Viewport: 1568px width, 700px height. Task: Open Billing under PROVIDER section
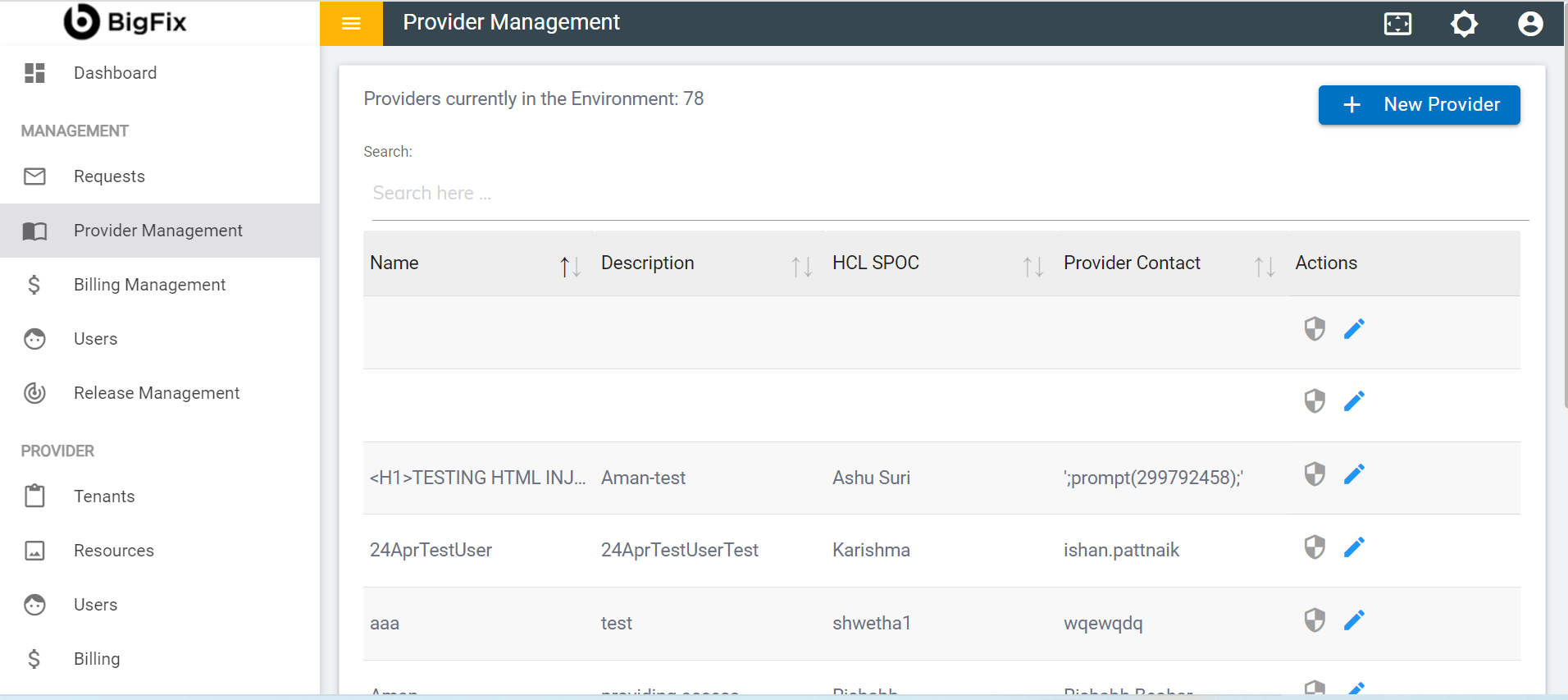[x=160, y=659]
